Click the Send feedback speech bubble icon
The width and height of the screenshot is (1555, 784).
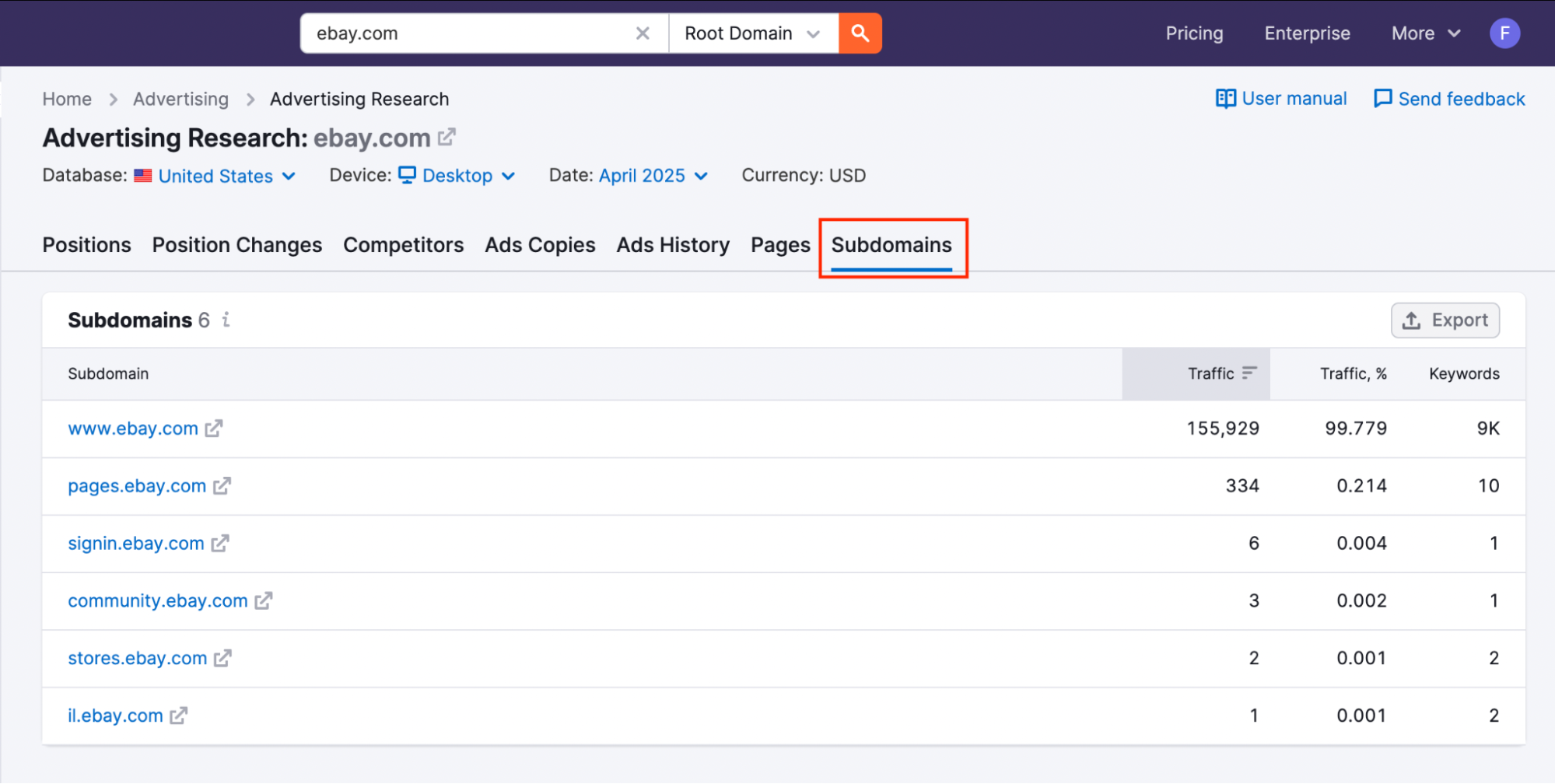[x=1383, y=99]
